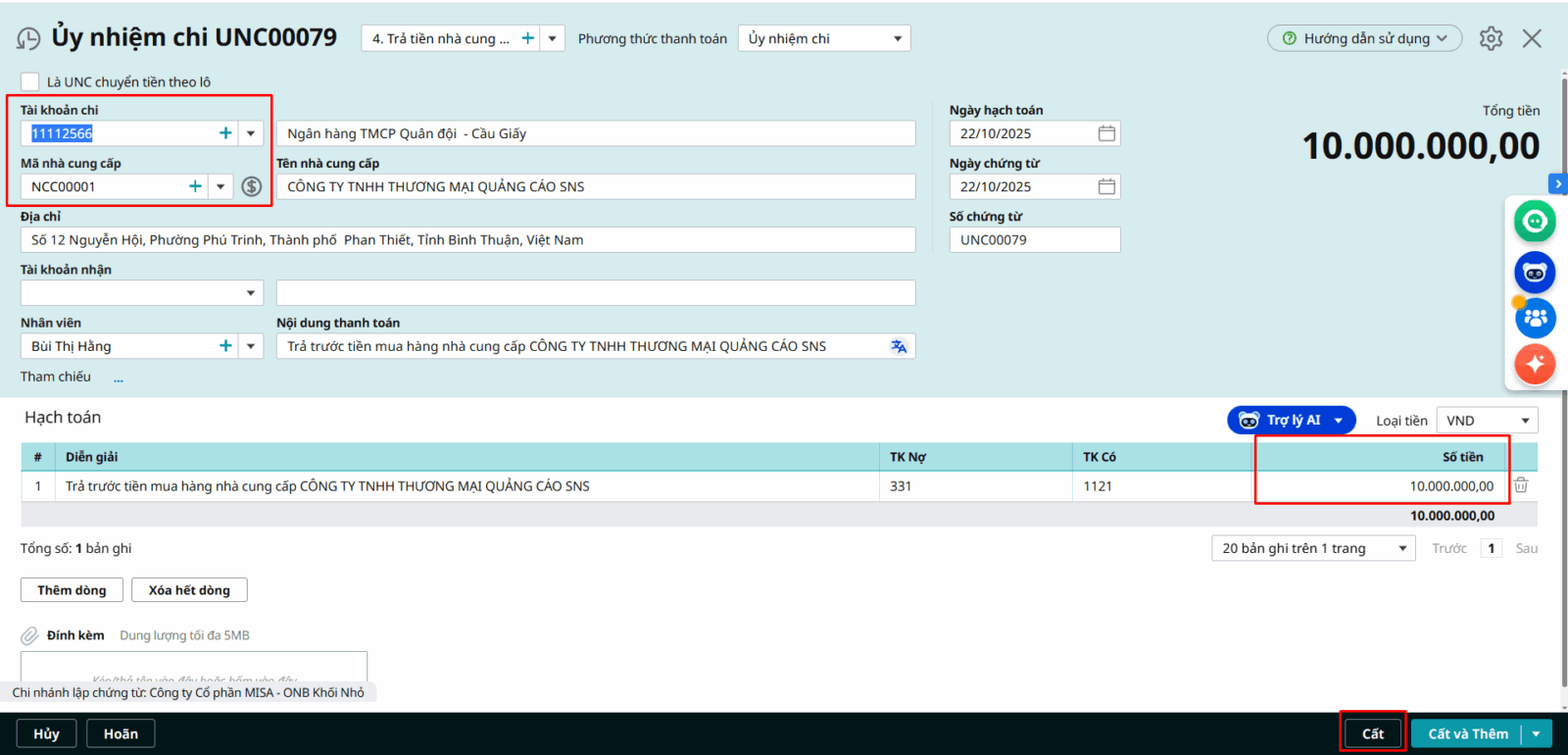The width and height of the screenshot is (1568, 755).
Task: Click the Xóa hết dòng button
Action: click(189, 590)
